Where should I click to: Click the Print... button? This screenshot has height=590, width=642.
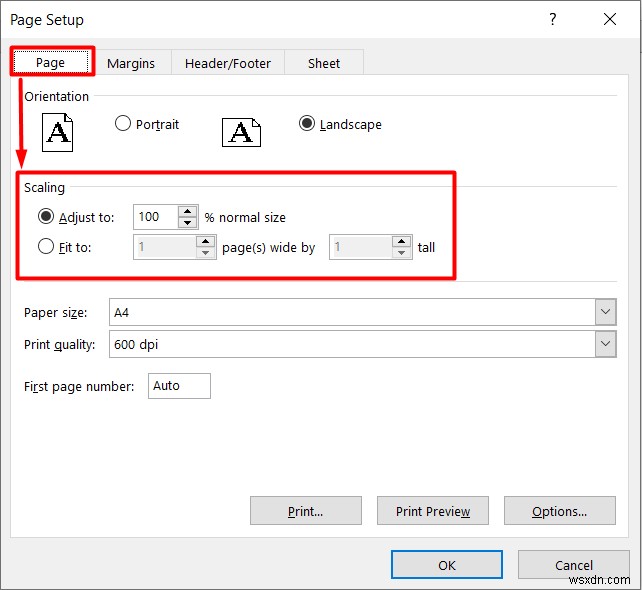point(305,511)
